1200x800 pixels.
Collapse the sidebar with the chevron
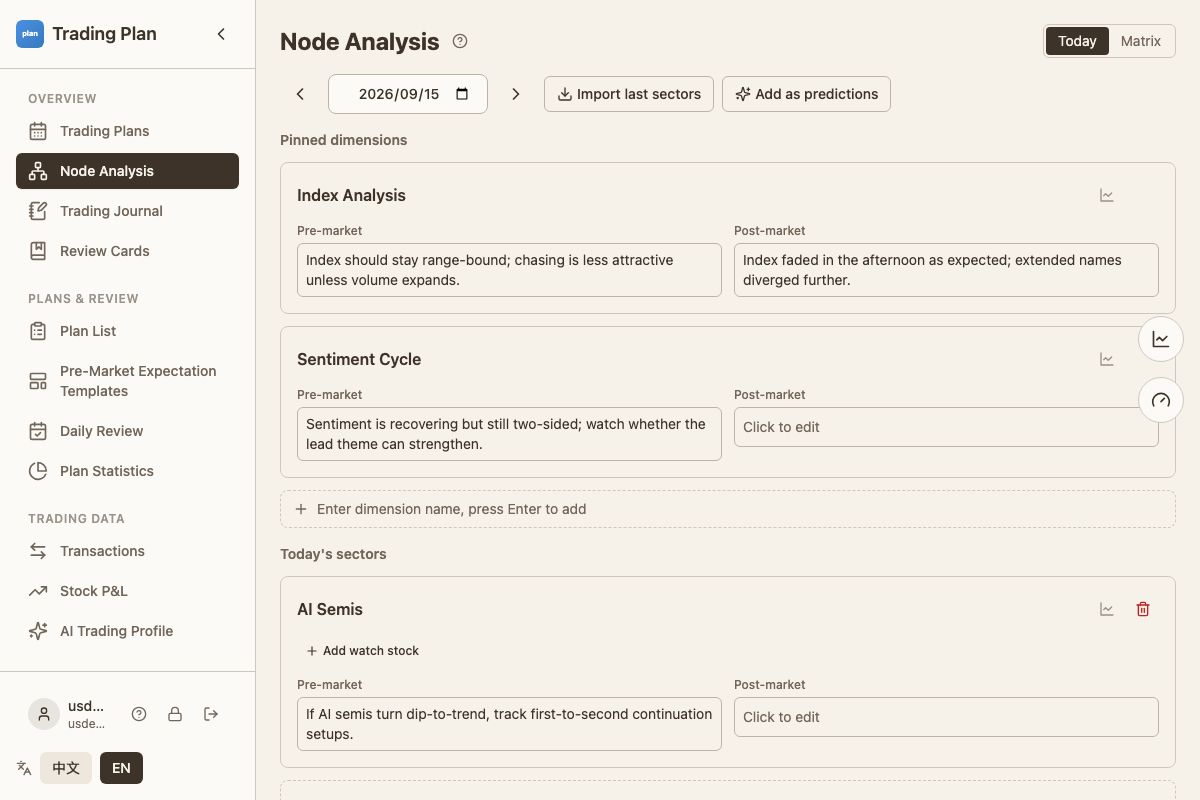[221, 34]
